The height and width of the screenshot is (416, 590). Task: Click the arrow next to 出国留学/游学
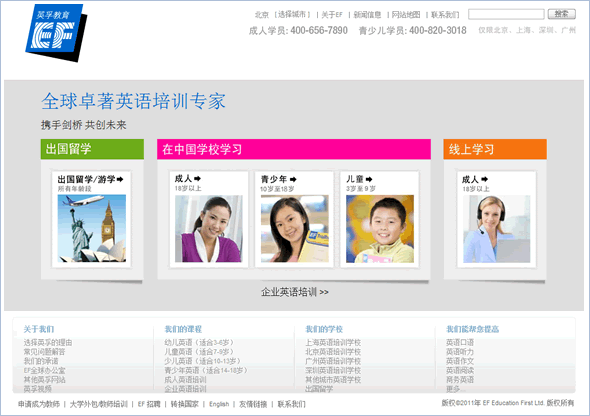click(120, 179)
